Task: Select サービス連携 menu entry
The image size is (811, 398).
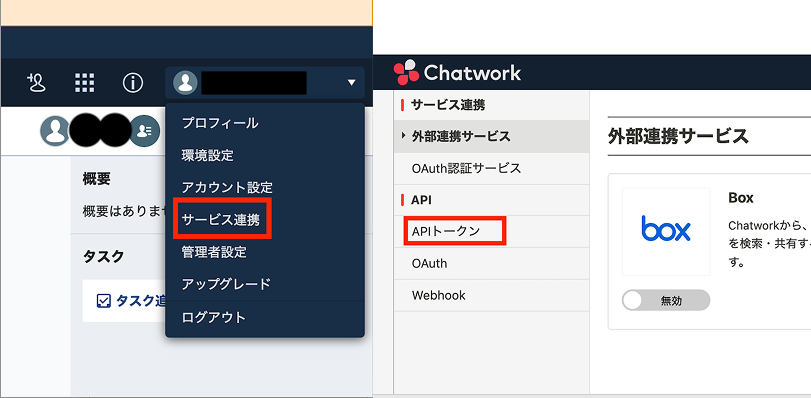Action: (221, 220)
